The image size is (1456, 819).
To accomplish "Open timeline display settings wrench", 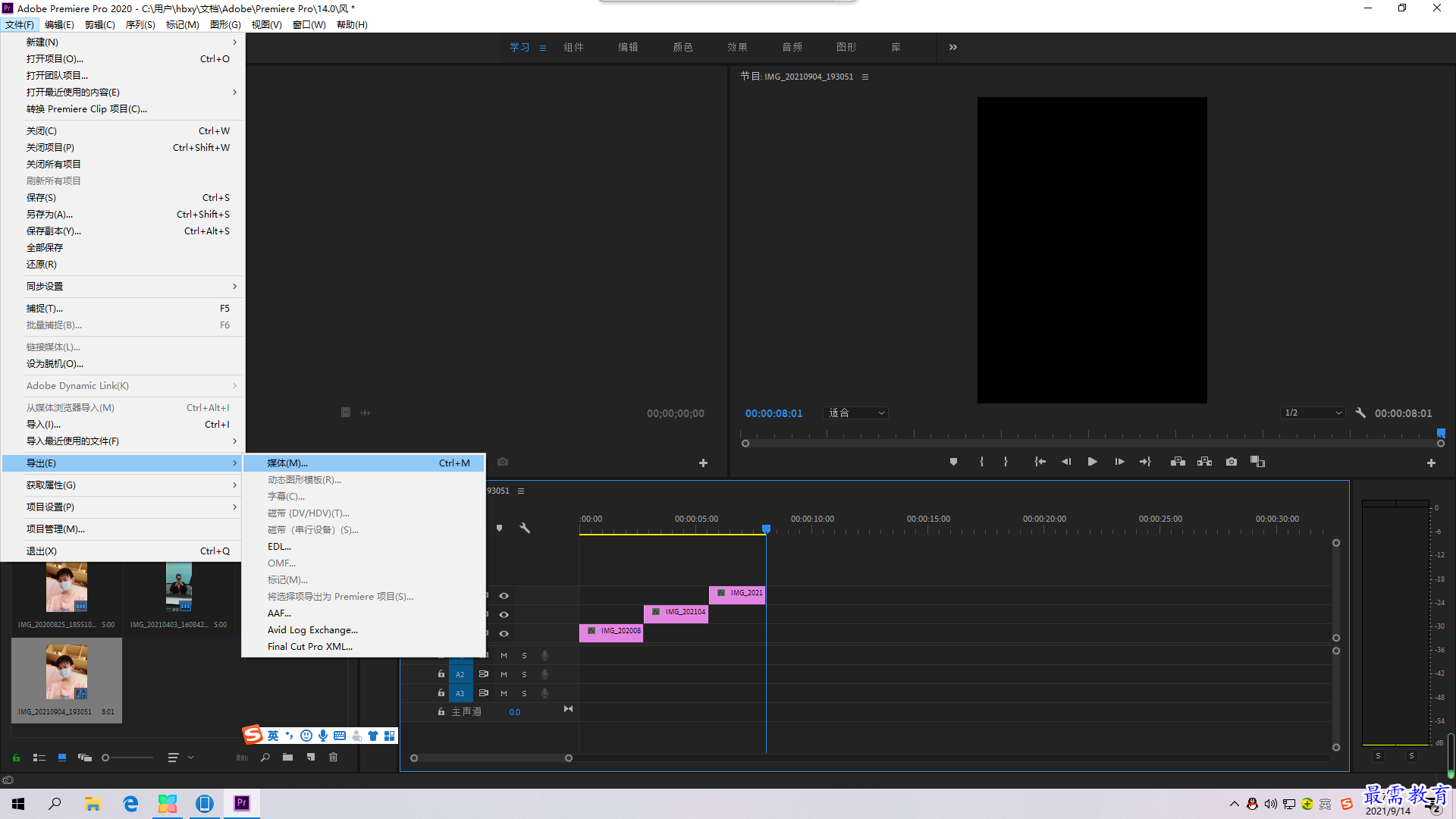I will pos(525,528).
